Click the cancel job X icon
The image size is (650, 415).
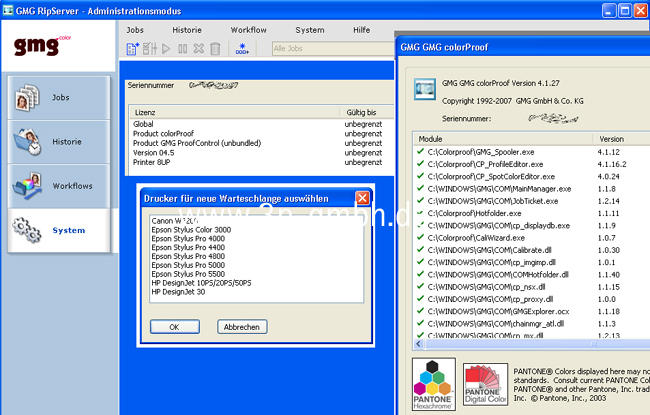[198, 48]
